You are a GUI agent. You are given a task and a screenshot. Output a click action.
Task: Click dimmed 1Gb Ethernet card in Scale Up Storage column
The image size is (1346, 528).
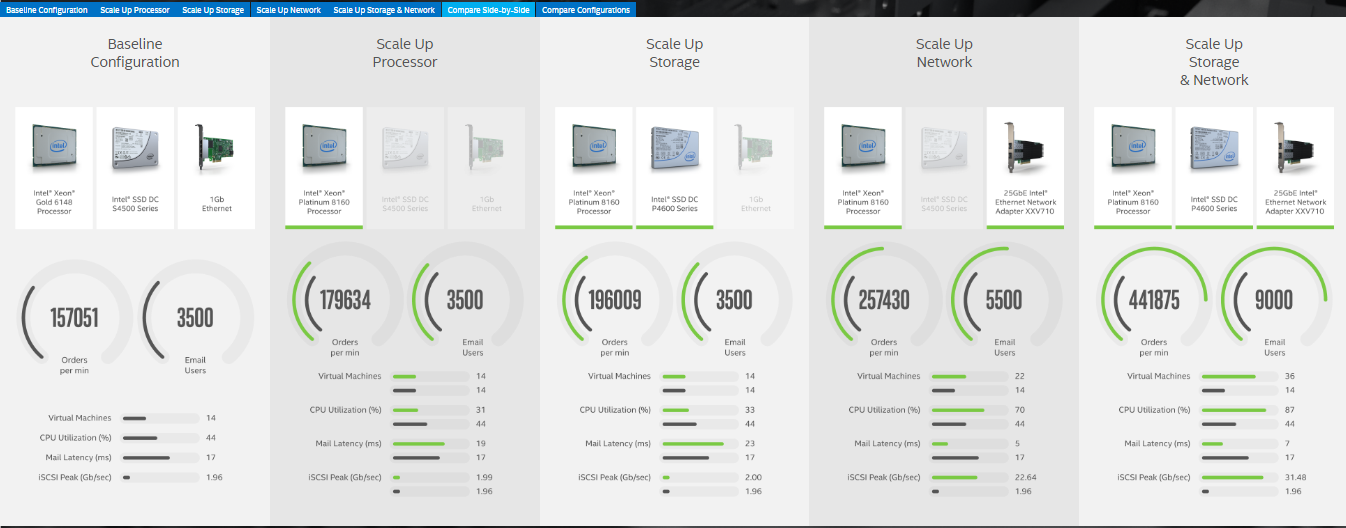pos(756,168)
